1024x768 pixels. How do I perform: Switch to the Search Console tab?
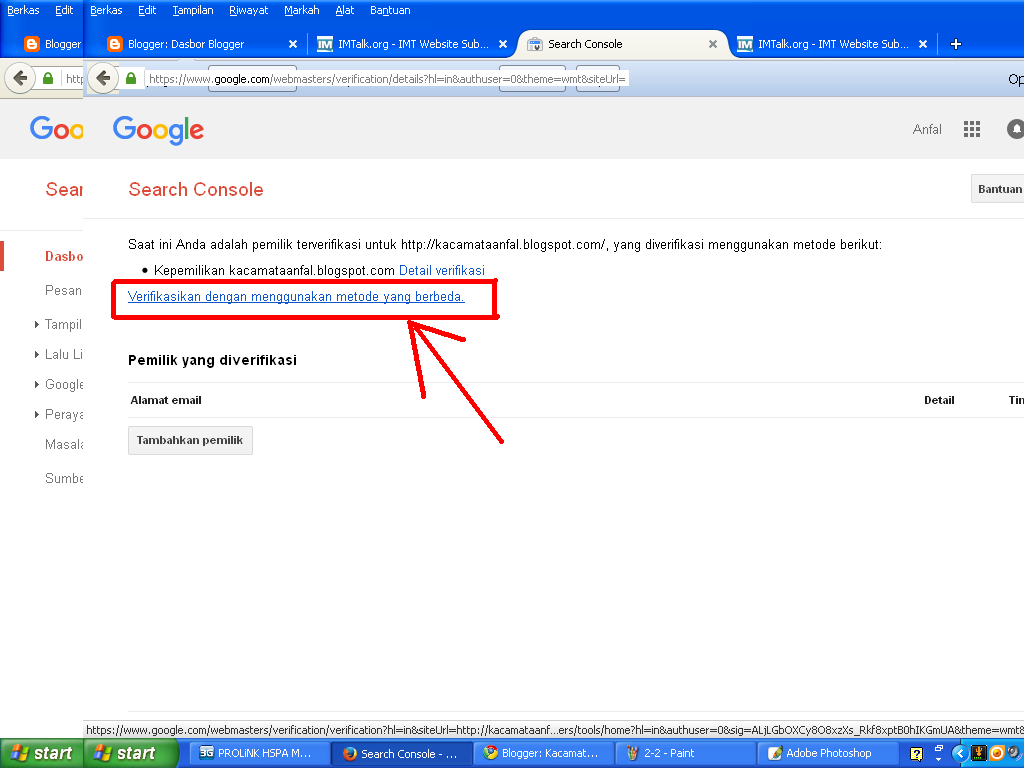click(x=620, y=44)
